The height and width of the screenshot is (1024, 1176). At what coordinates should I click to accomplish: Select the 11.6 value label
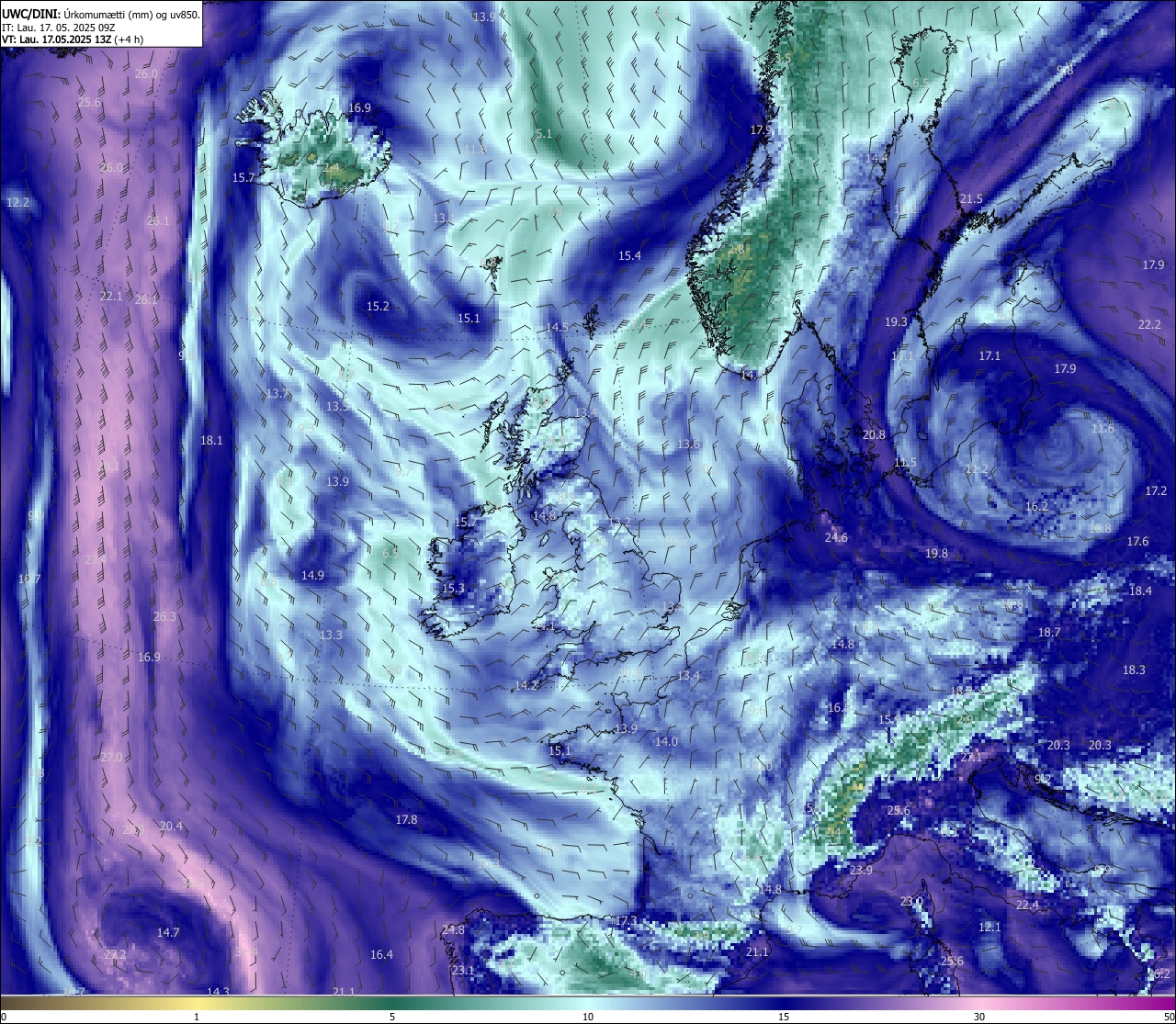tap(1102, 428)
